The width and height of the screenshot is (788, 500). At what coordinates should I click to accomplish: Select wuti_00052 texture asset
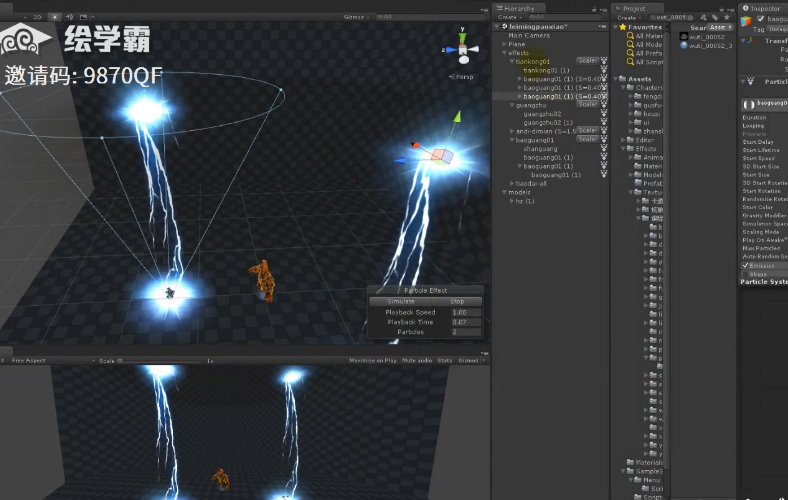click(x=703, y=37)
